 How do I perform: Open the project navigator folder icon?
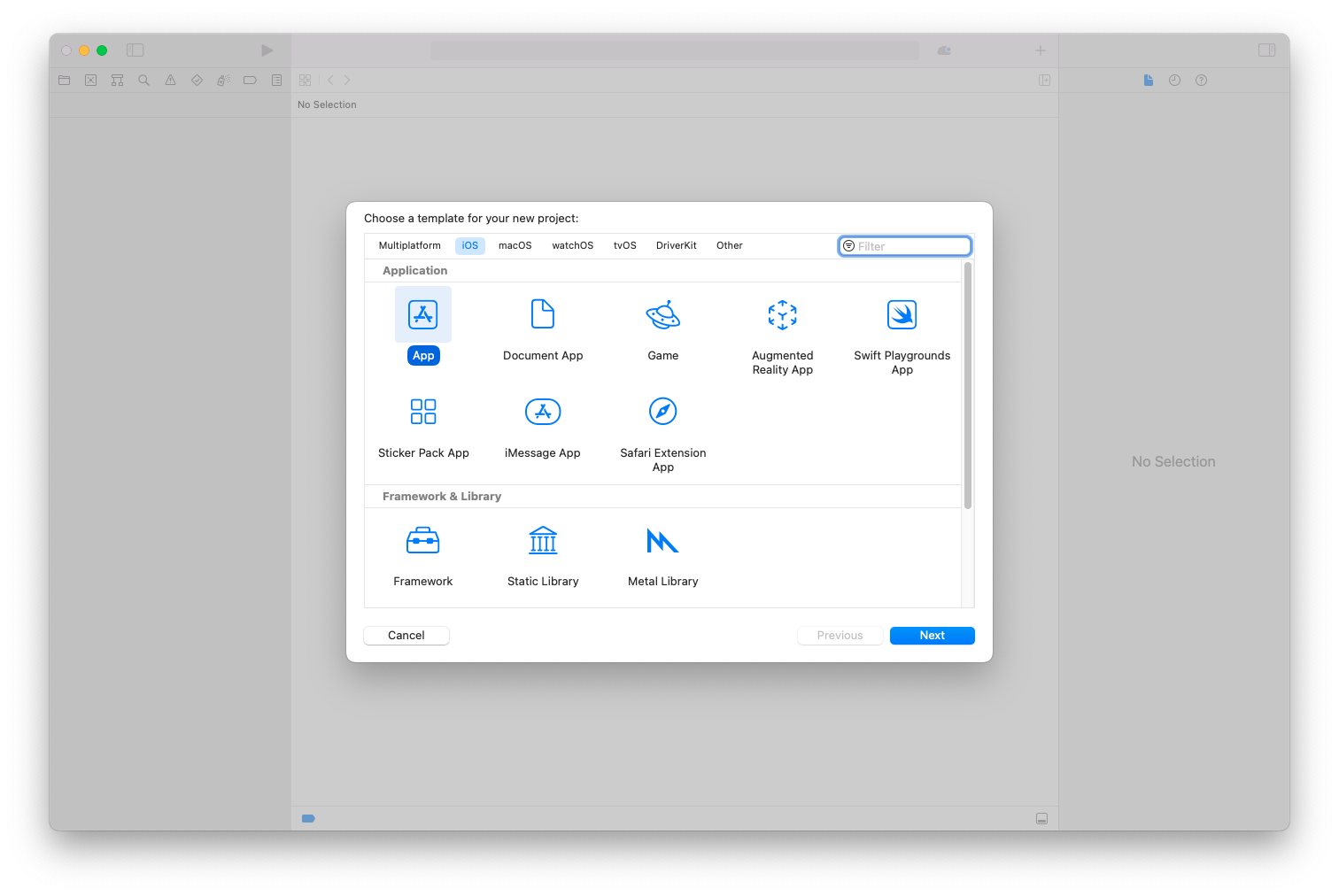64,80
